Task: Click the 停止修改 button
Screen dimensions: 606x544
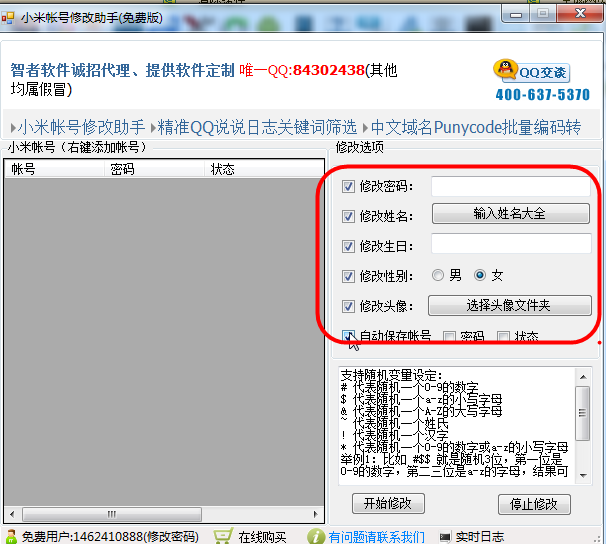Action: 534,504
